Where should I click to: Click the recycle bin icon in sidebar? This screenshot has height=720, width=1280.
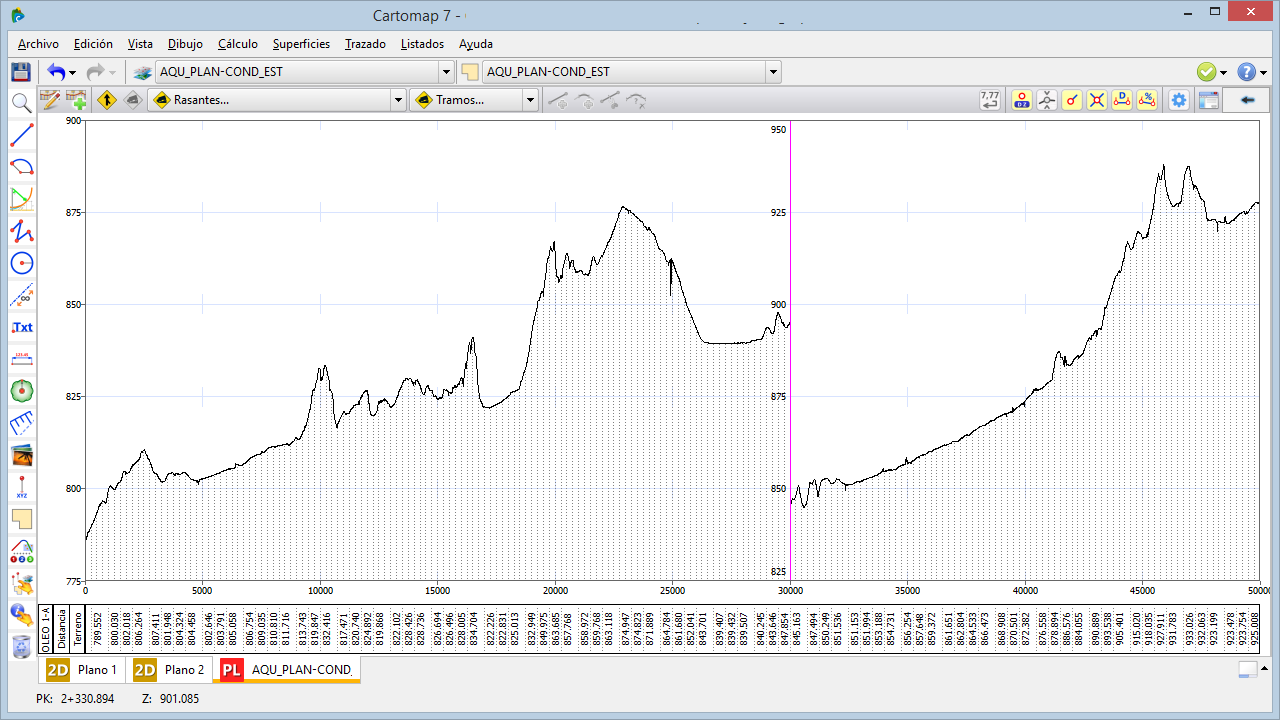pos(21,648)
